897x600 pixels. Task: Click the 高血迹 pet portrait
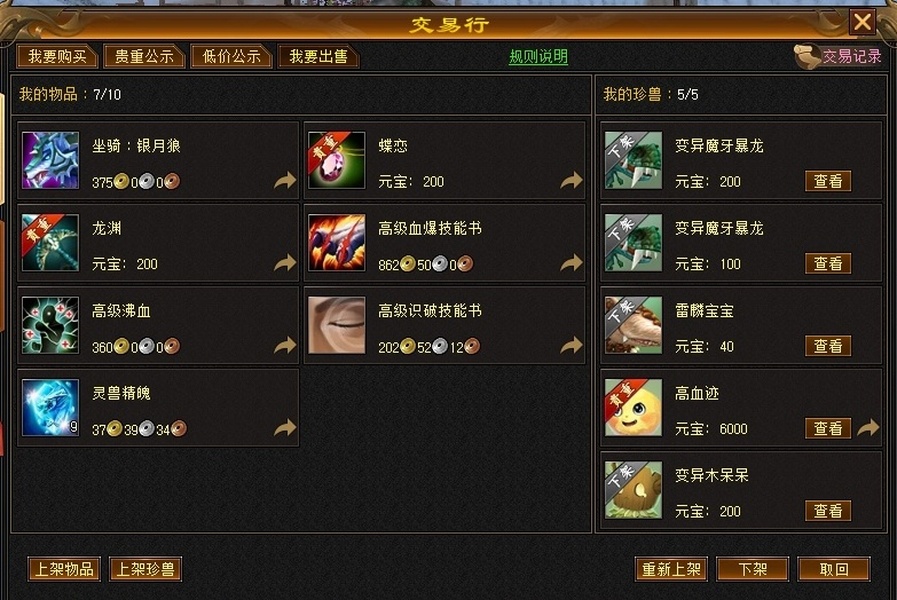point(633,407)
